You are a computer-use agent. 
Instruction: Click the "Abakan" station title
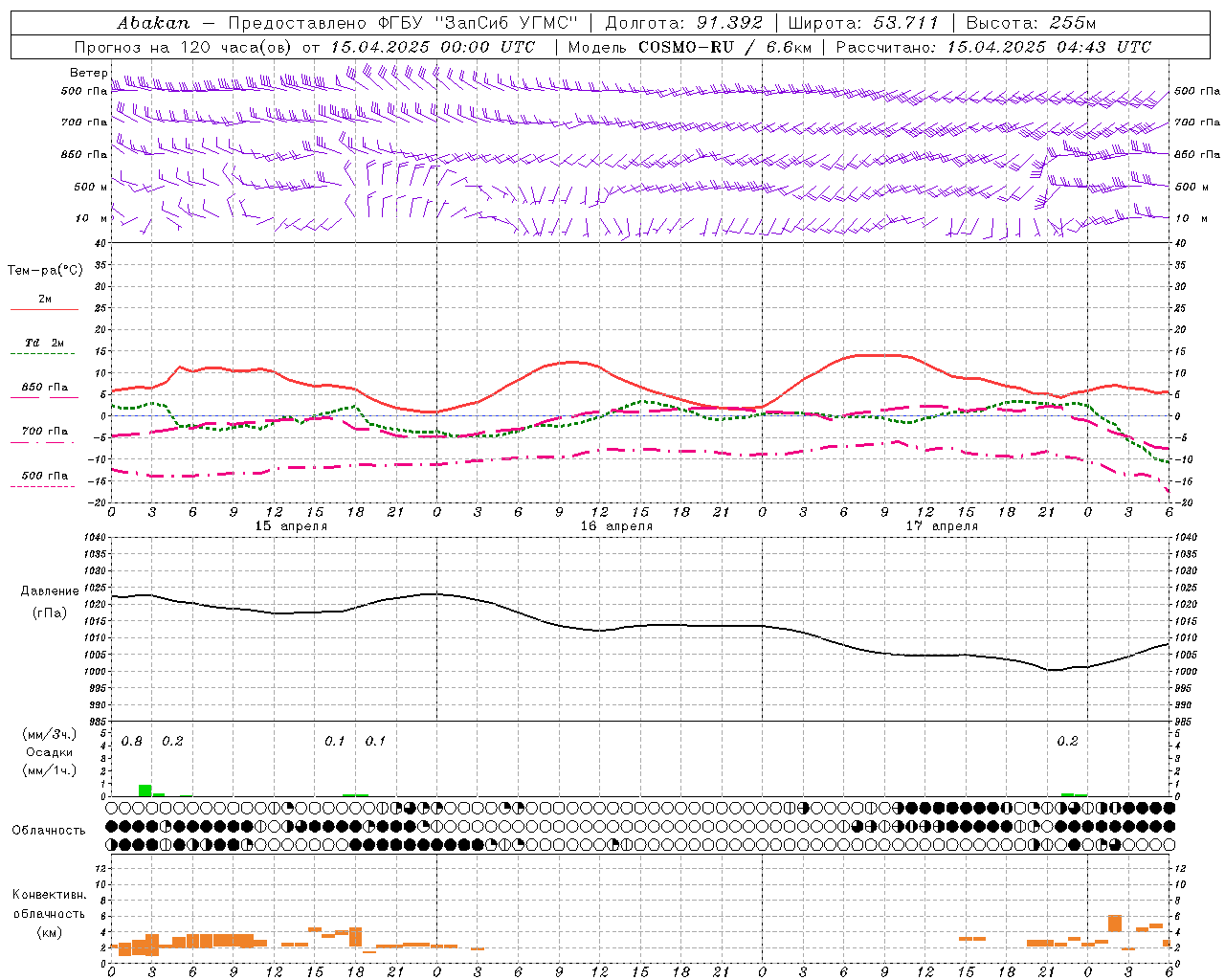[153, 23]
